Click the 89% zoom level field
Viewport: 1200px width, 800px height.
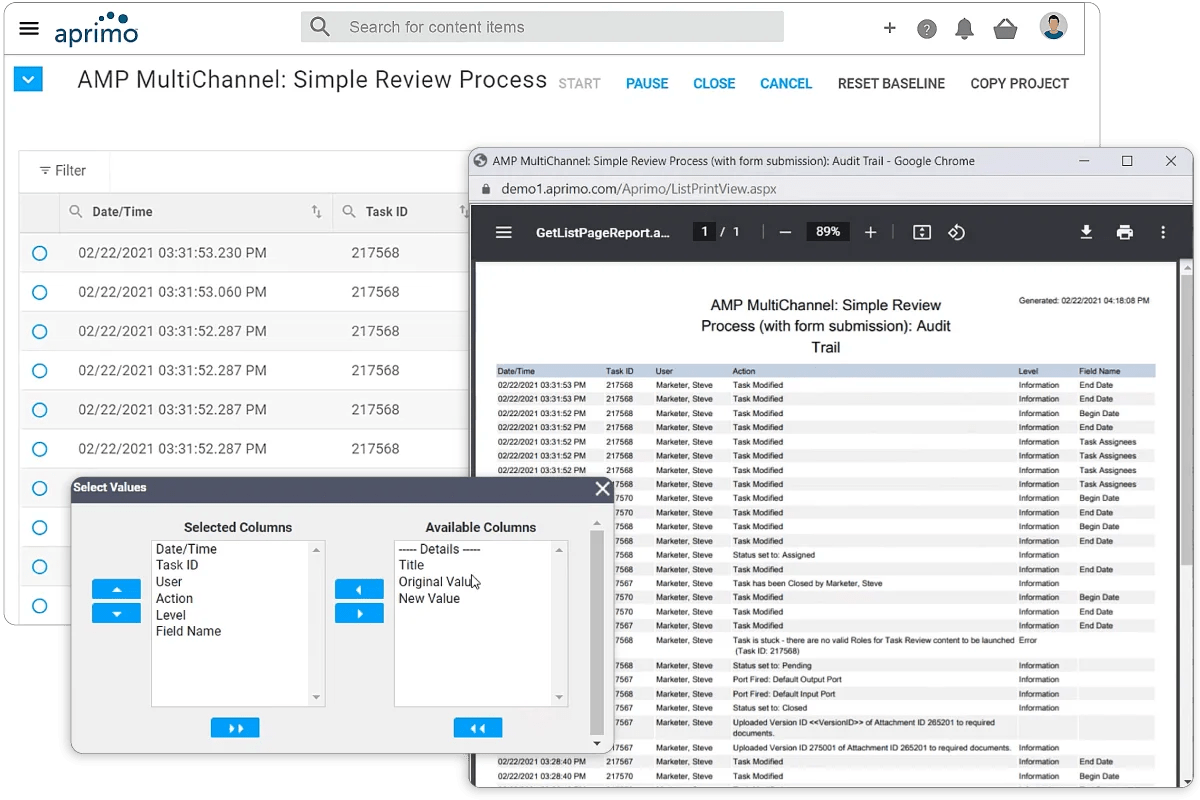(x=828, y=232)
